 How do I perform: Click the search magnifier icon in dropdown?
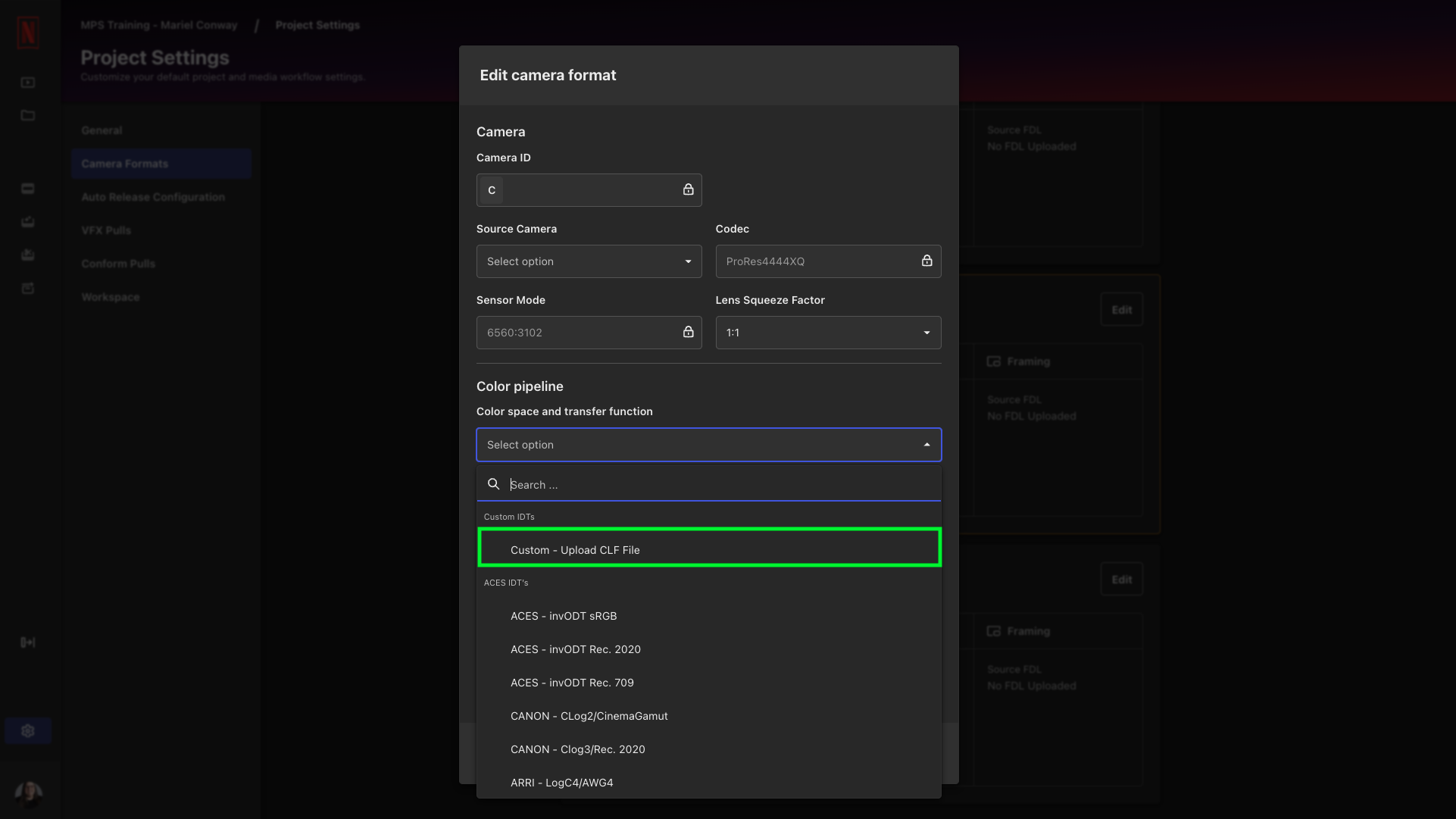coord(493,484)
